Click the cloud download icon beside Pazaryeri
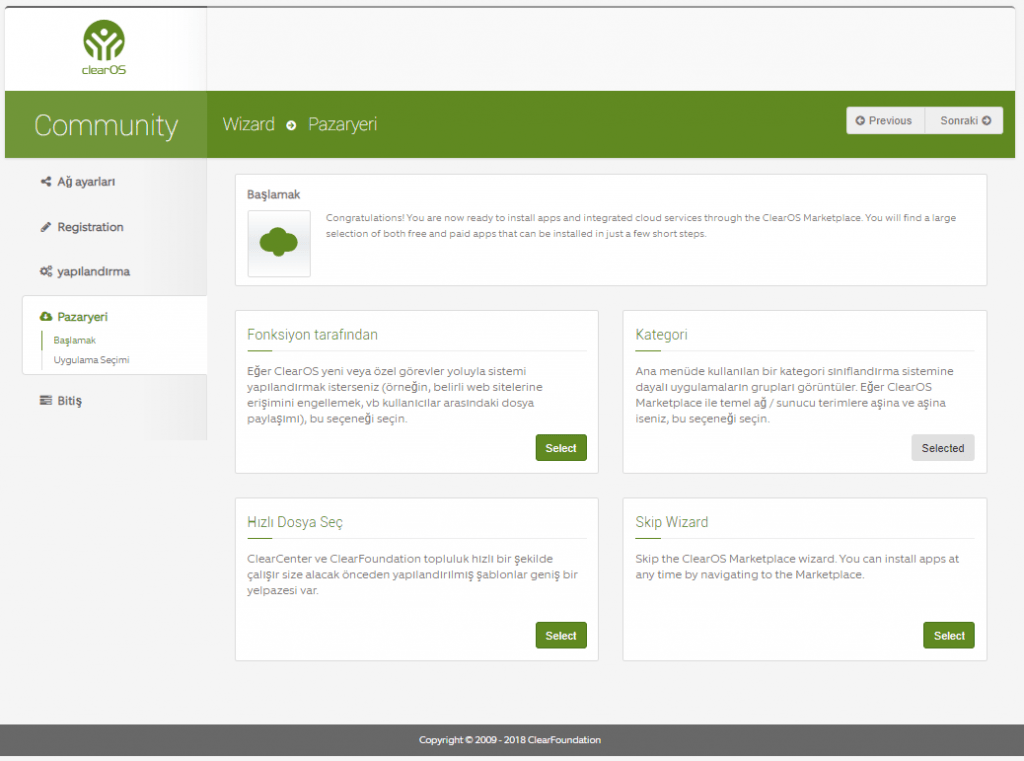The image size is (1024, 761). (46, 317)
